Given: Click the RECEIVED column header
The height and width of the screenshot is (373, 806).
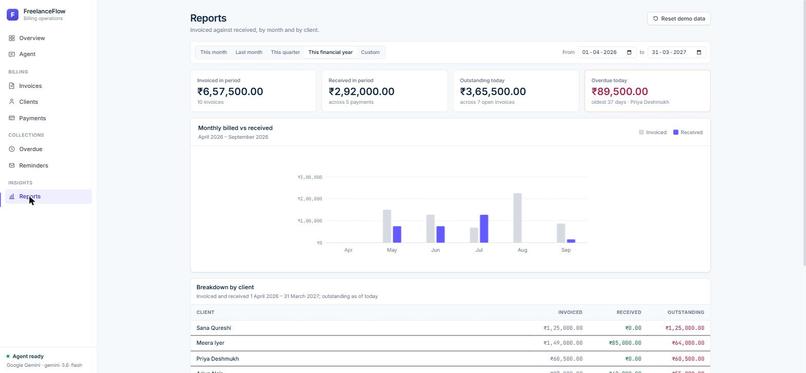Looking at the screenshot, I should tap(629, 312).
